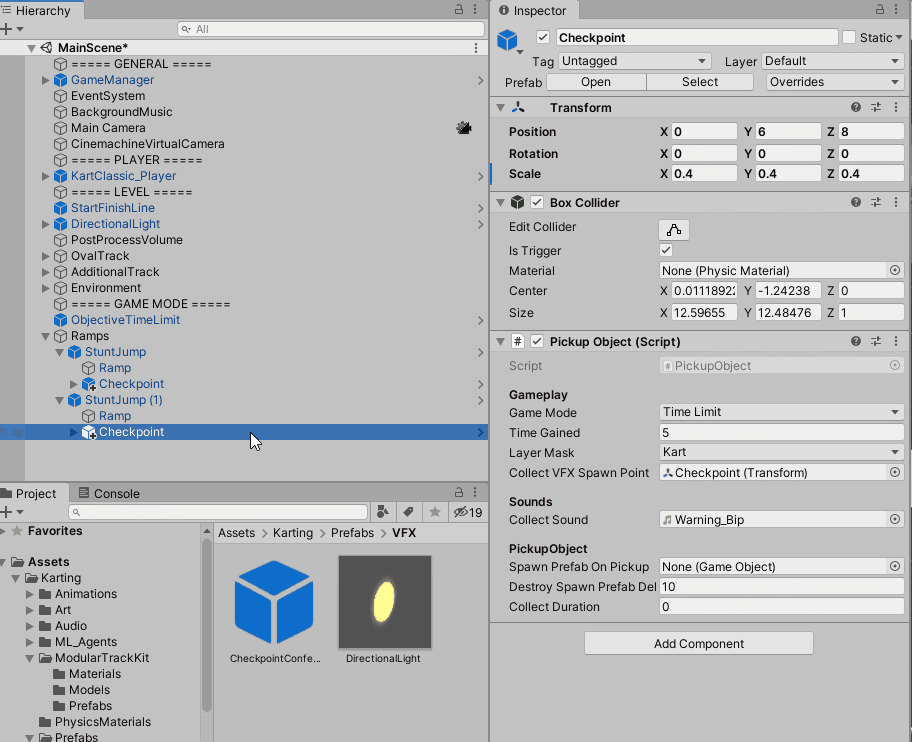Search by type in Project panel
The height and width of the screenshot is (742, 912).
pos(383,512)
